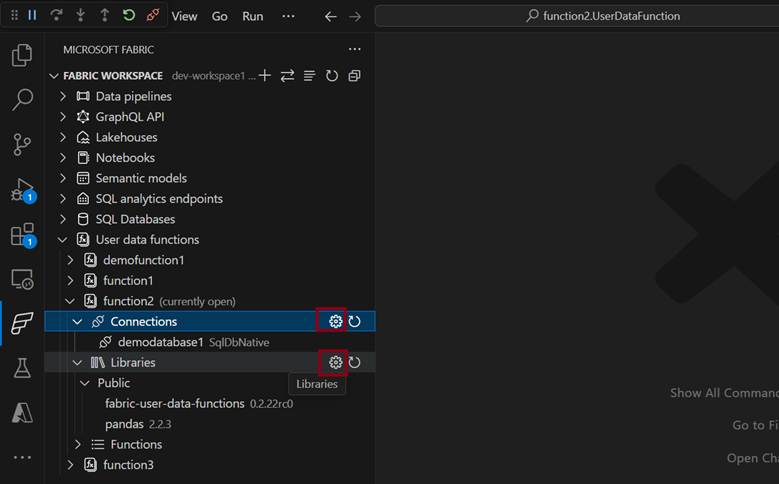The image size is (779, 484).
Task: Disconnect the debugger with red plug icon
Action: tap(153, 15)
